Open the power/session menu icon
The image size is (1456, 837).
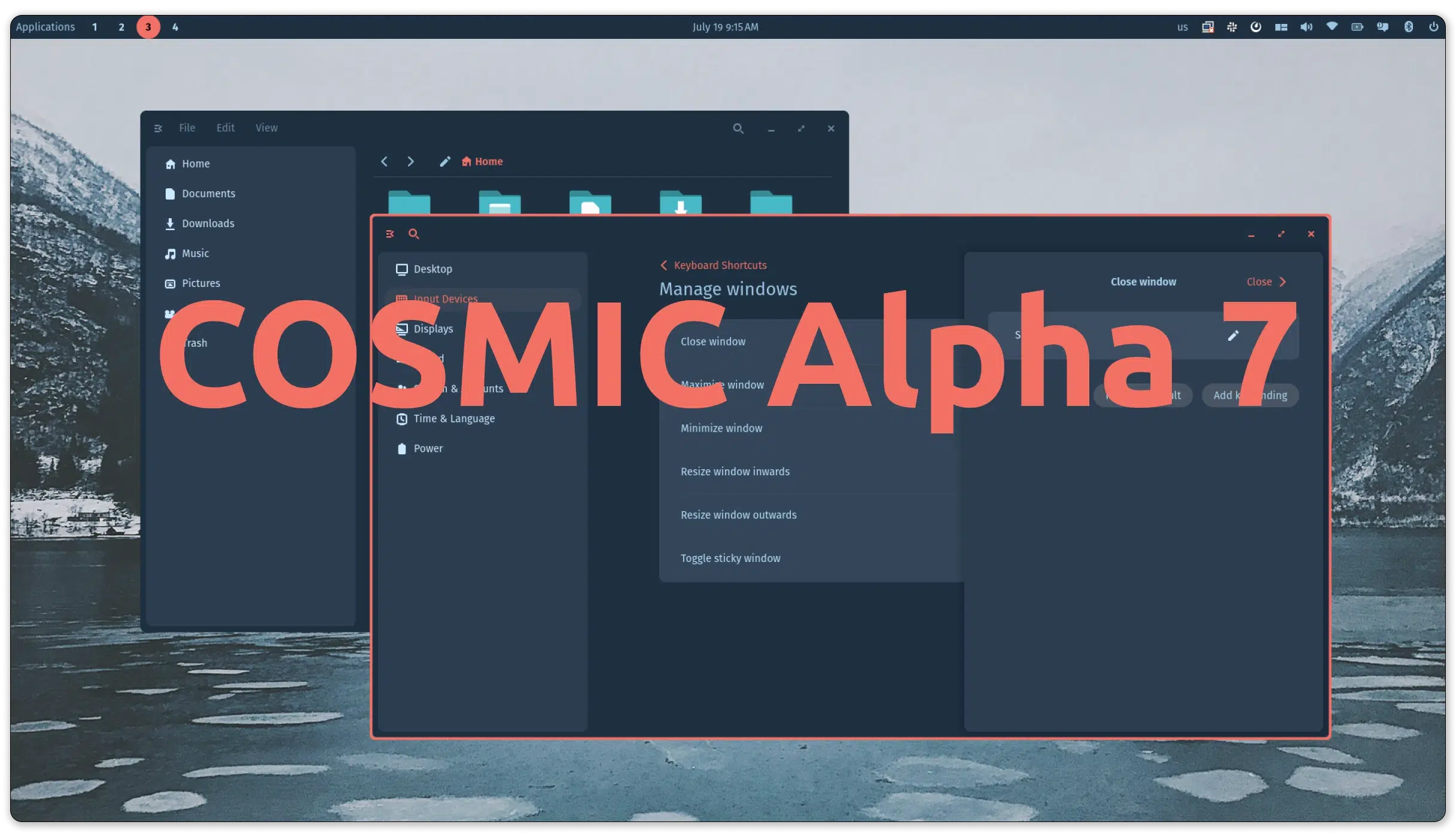coord(1433,27)
